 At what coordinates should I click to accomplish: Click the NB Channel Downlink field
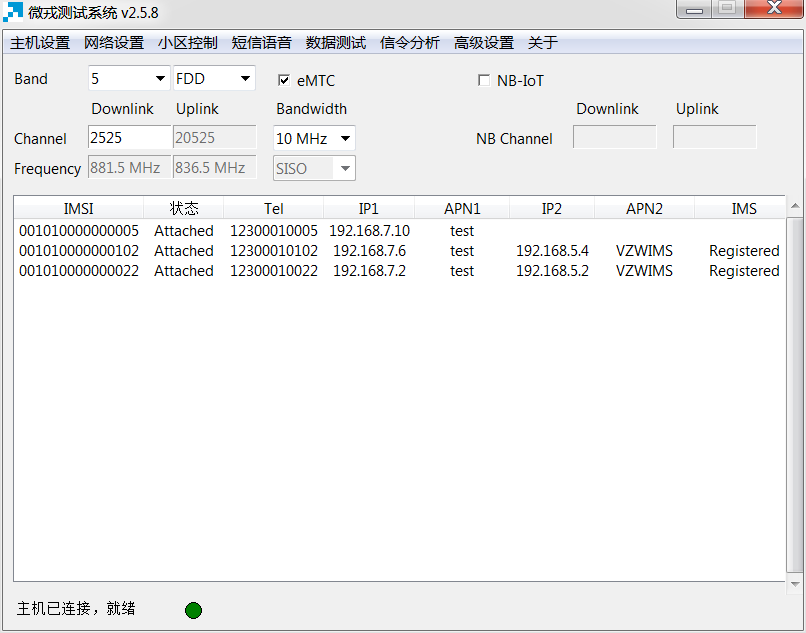[615, 137]
